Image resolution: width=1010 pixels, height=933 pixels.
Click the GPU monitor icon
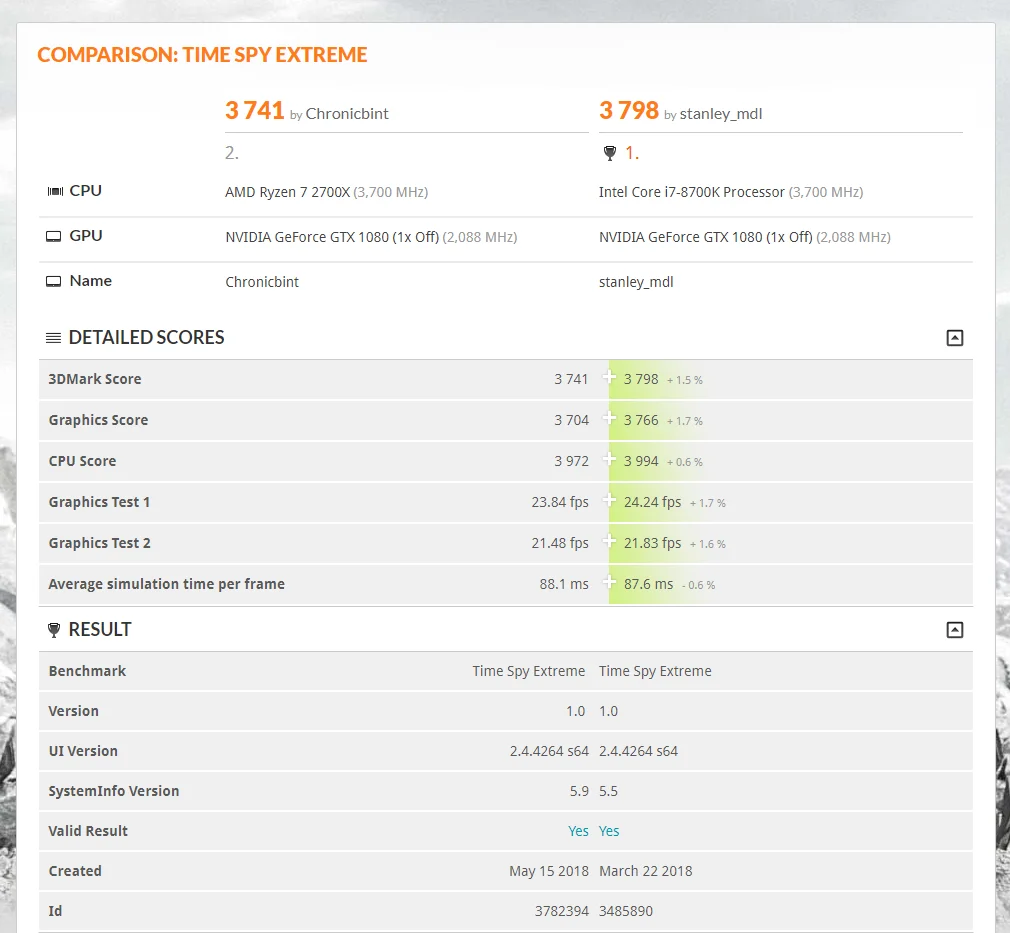coord(53,236)
